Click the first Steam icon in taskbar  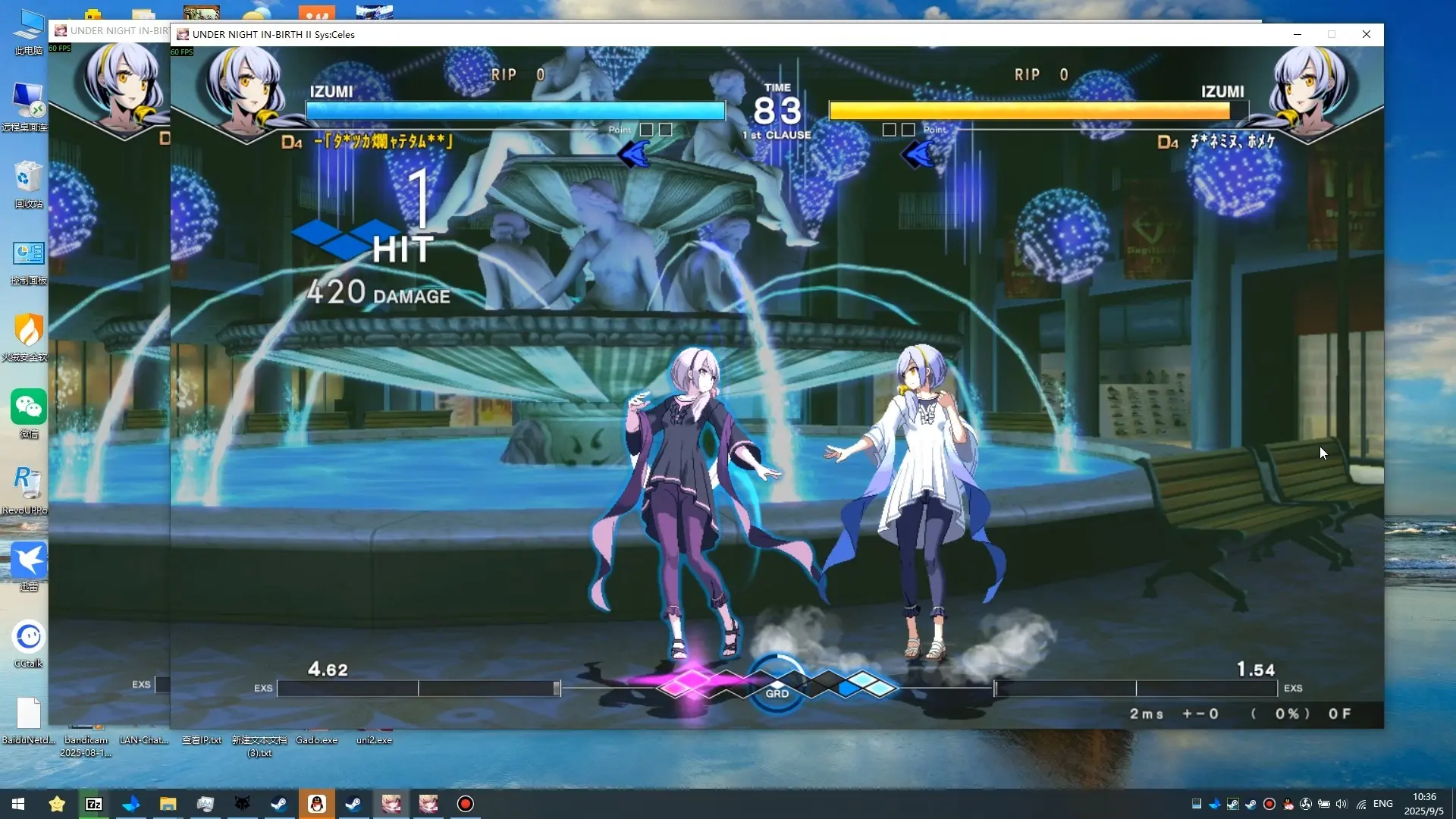click(279, 804)
